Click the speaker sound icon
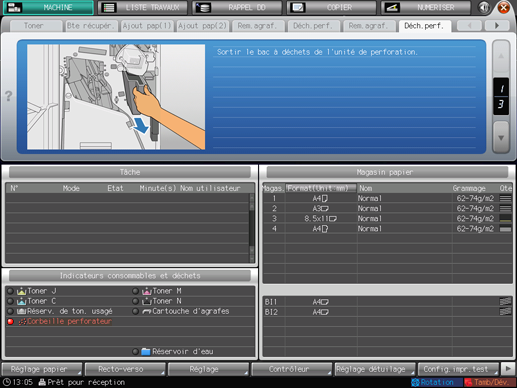 tap(484, 7)
